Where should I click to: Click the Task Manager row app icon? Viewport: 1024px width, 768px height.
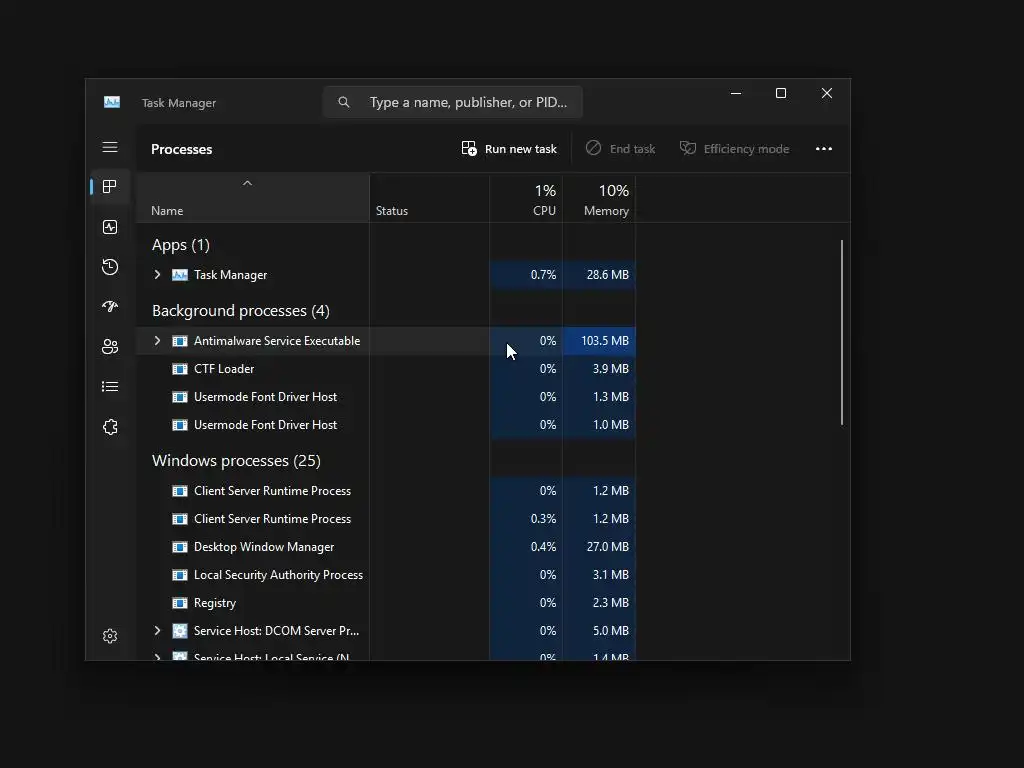180,275
